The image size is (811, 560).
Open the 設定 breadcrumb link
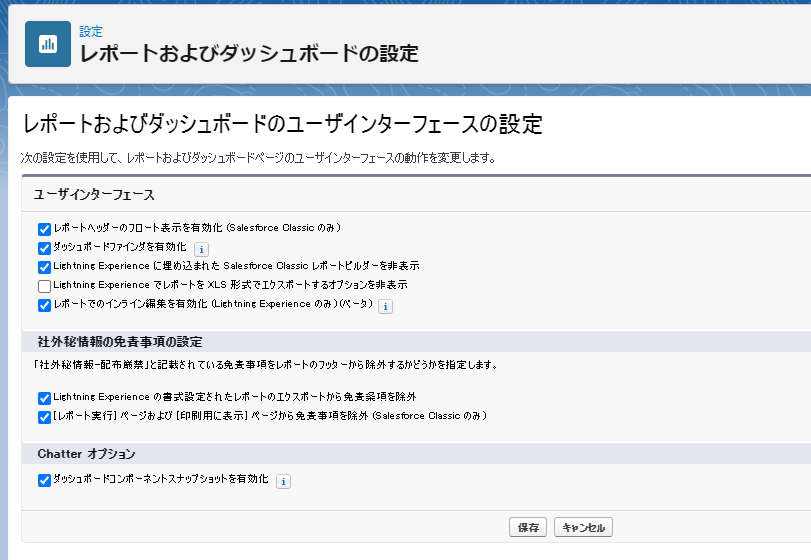(x=91, y=32)
